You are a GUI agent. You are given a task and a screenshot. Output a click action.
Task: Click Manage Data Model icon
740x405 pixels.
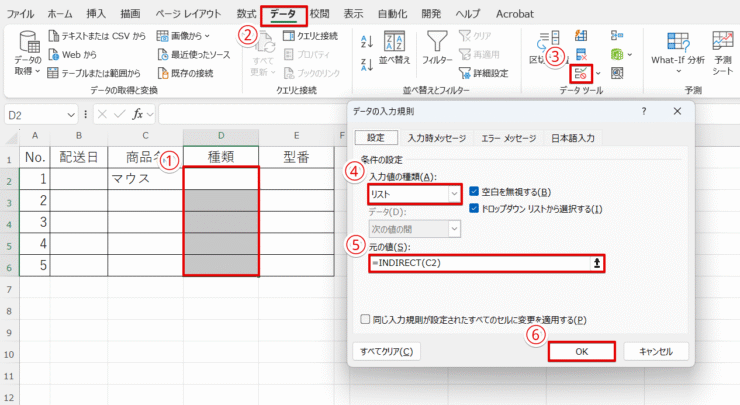(x=616, y=73)
